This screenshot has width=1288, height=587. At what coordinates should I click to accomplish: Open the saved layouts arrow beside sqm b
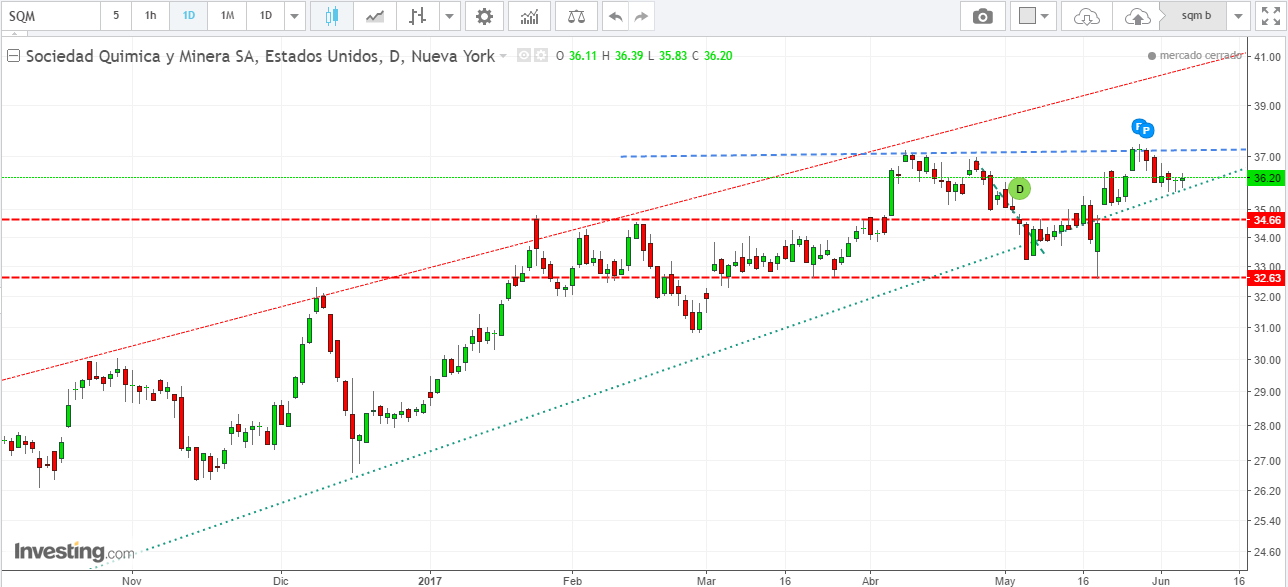1240,16
